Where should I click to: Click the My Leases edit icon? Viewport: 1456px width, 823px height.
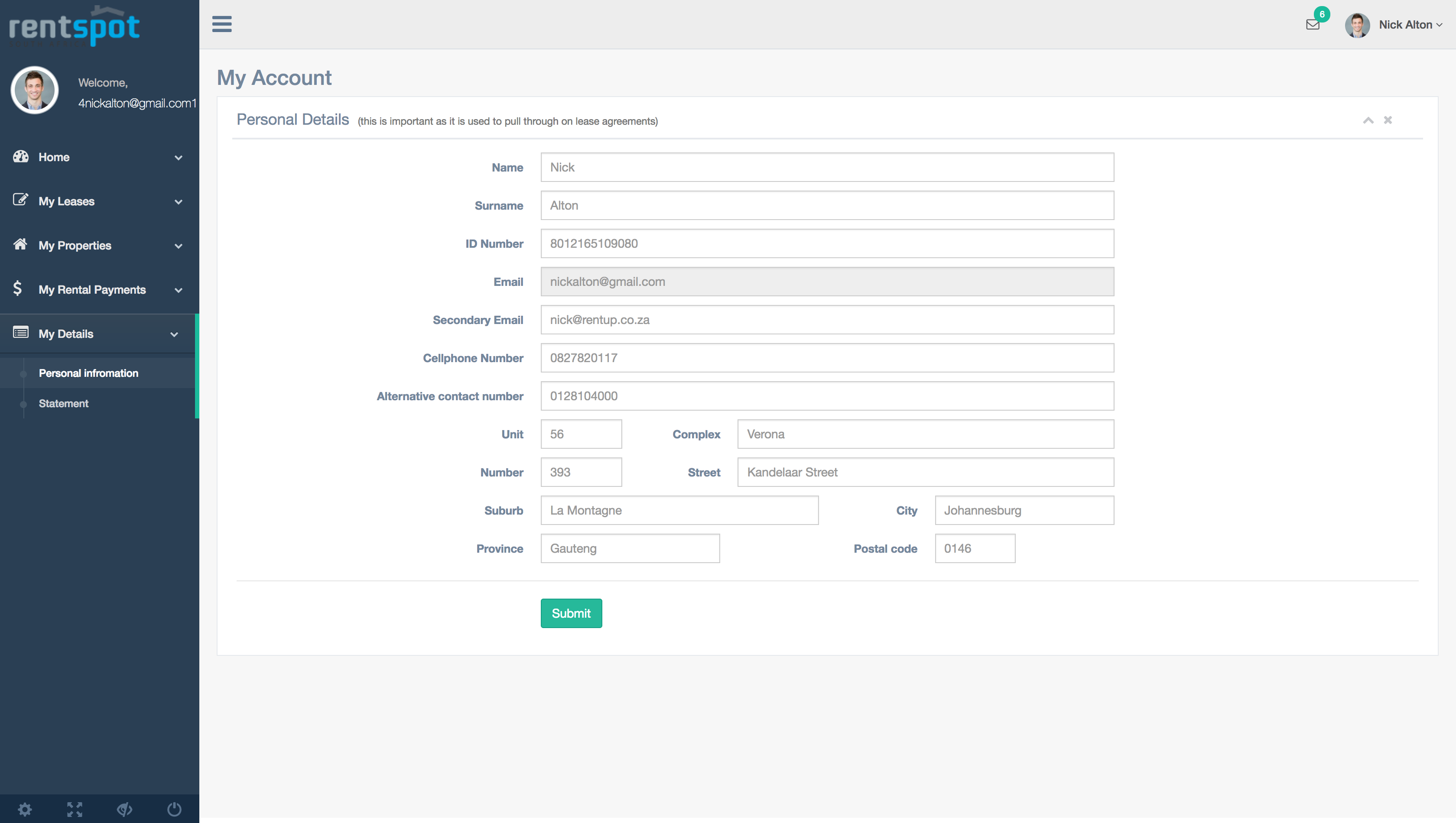(x=20, y=200)
